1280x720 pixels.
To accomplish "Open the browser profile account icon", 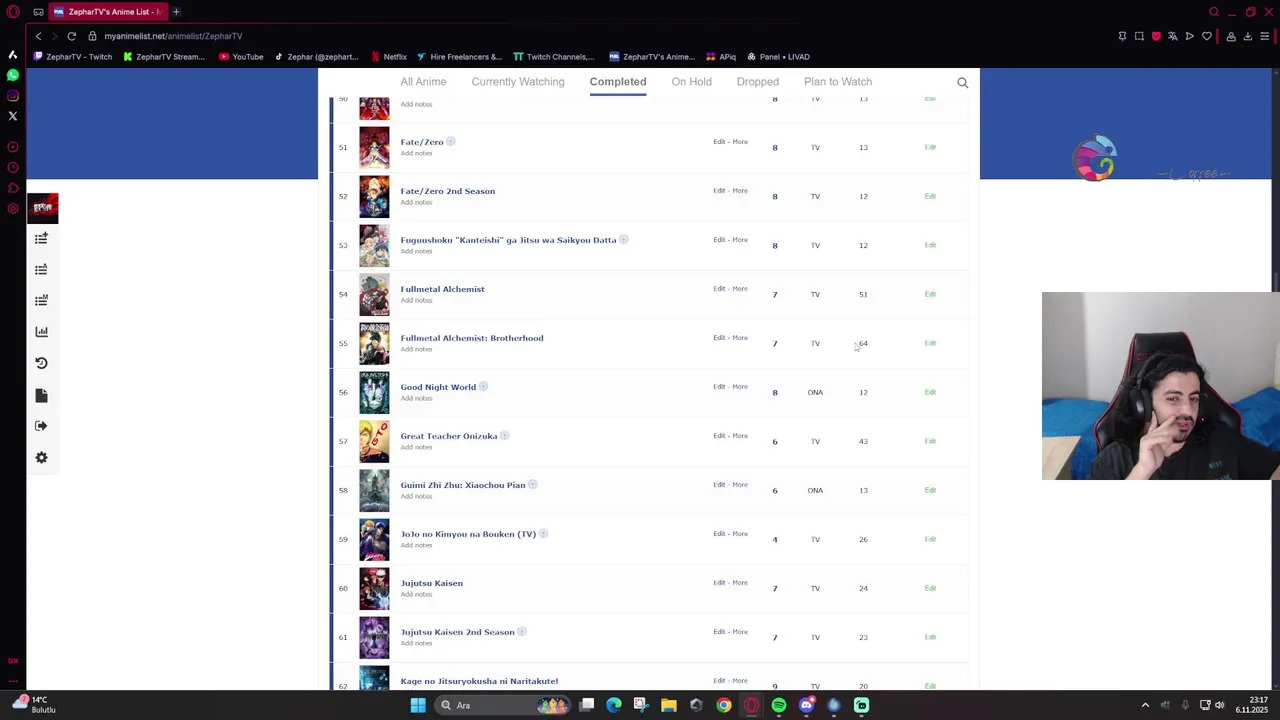I will click(x=1231, y=36).
